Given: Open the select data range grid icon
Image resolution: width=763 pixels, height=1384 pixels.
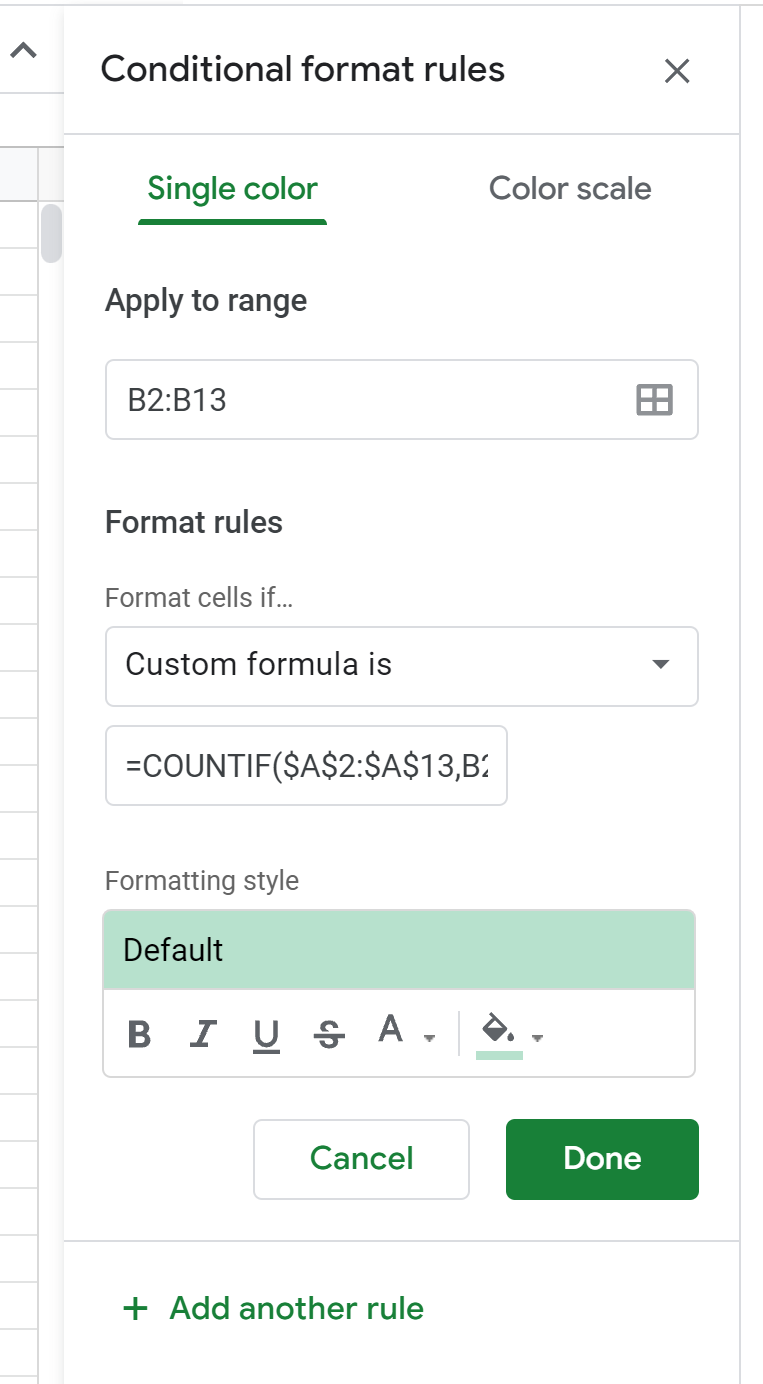Looking at the screenshot, I should 655,400.
